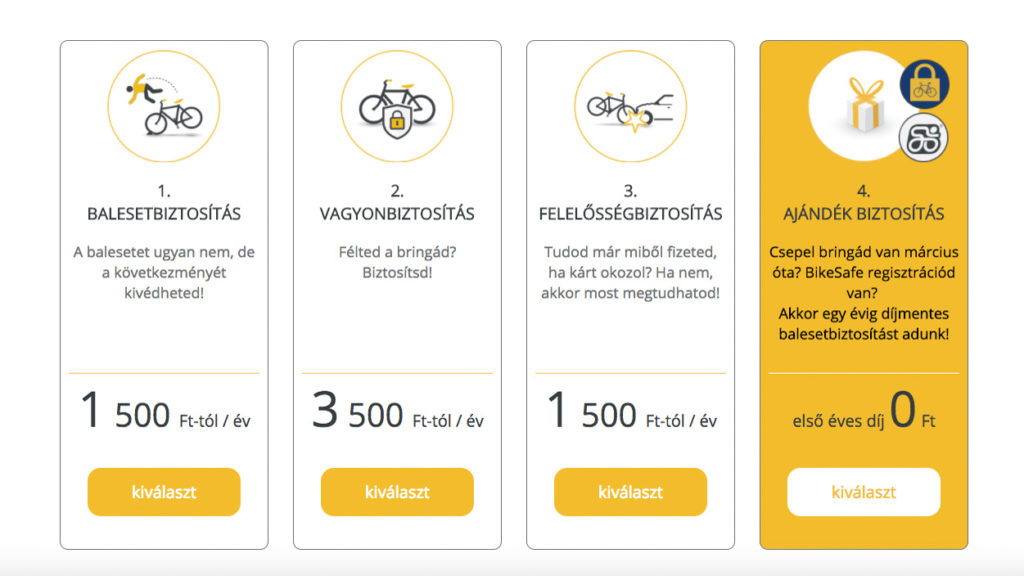
Task: Click the 3 500 Ft-tól / év price
Action: click(397, 413)
